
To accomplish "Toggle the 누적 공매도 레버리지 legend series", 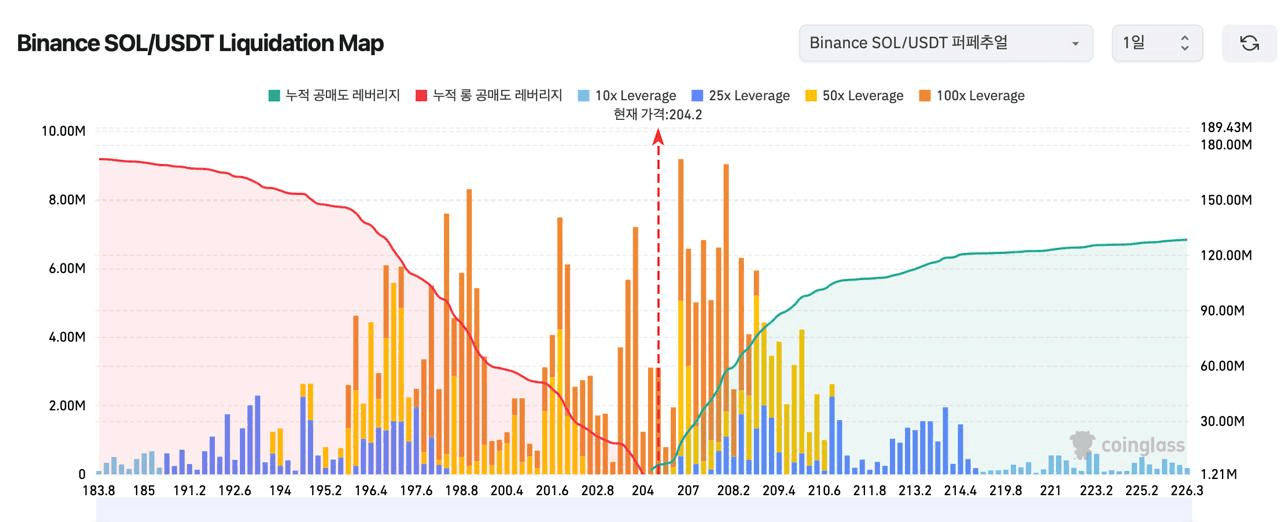I will pyautogui.click(x=333, y=96).
